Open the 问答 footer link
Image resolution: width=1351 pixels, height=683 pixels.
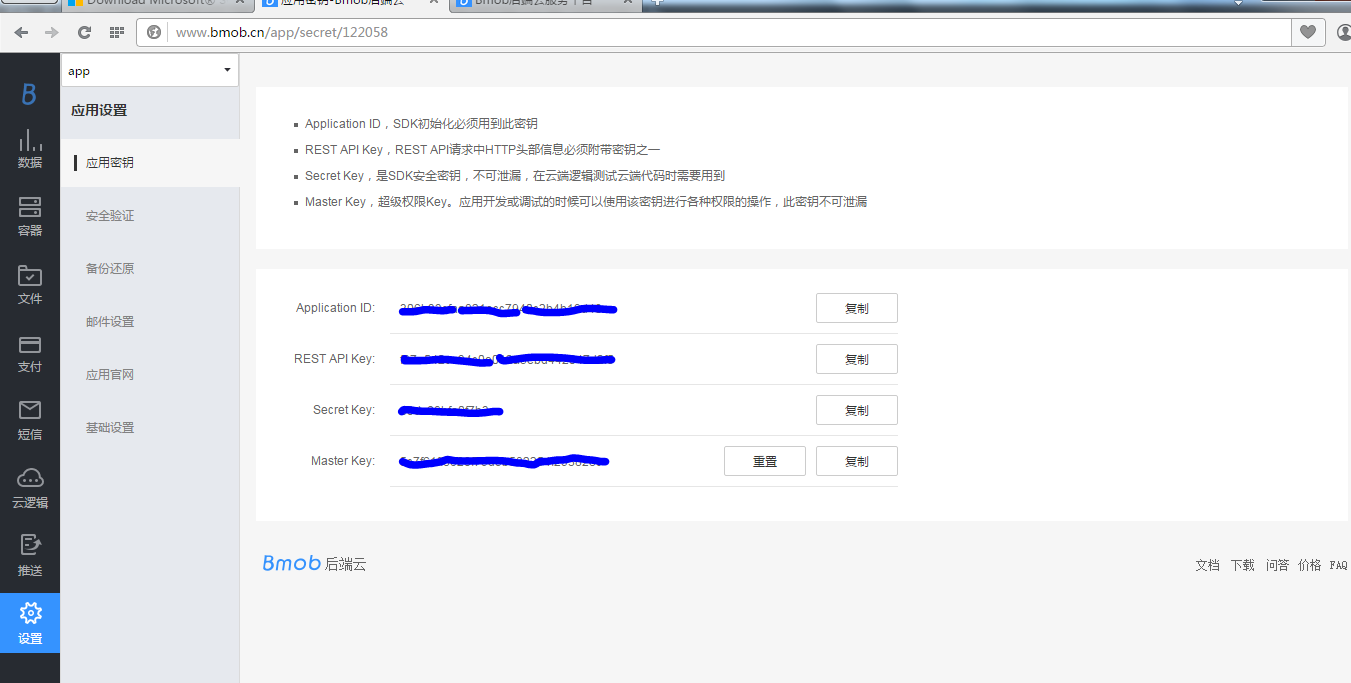(x=1277, y=565)
